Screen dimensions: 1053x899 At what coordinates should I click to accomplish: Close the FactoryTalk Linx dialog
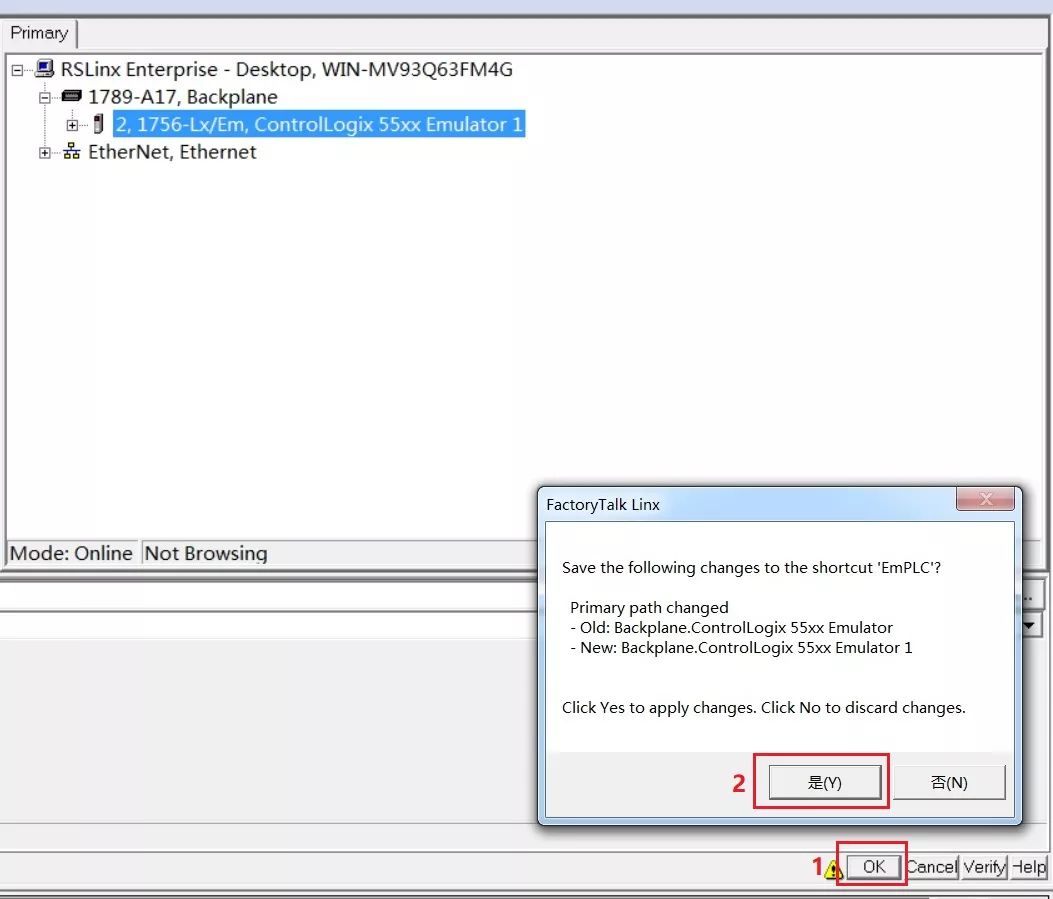click(985, 499)
